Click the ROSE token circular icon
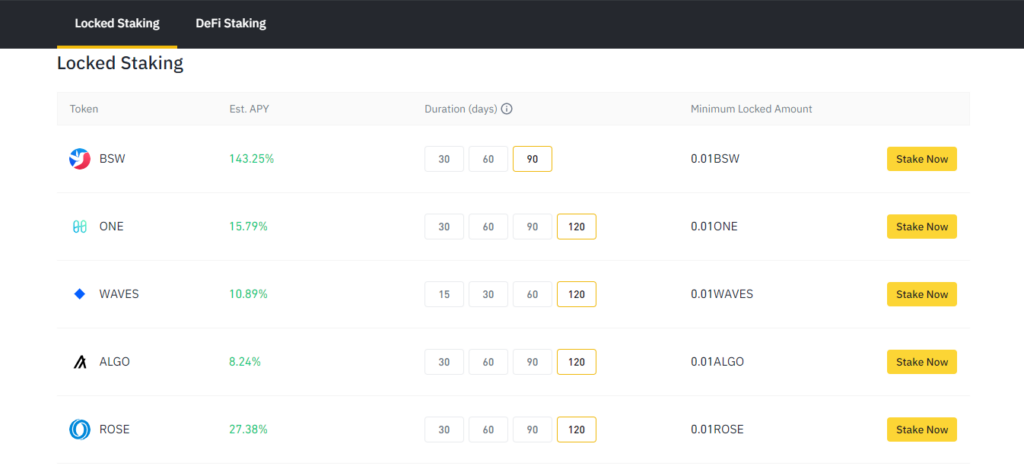1024x466 pixels. [x=80, y=429]
